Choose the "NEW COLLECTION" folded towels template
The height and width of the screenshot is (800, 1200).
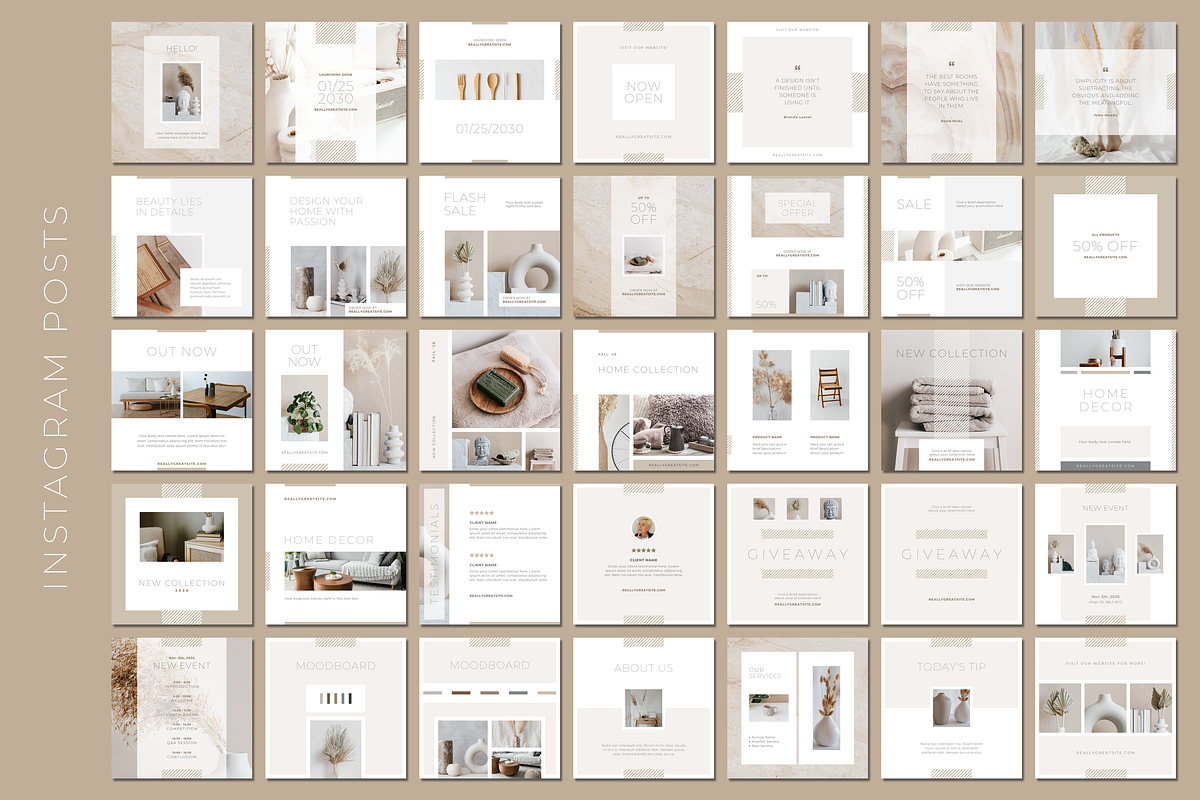[x=952, y=400]
